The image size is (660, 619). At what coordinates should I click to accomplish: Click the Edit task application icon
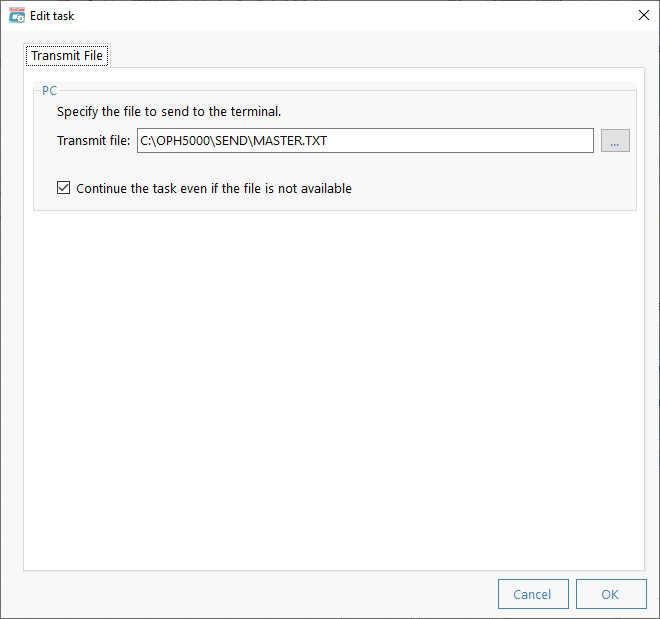[x=17, y=16]
